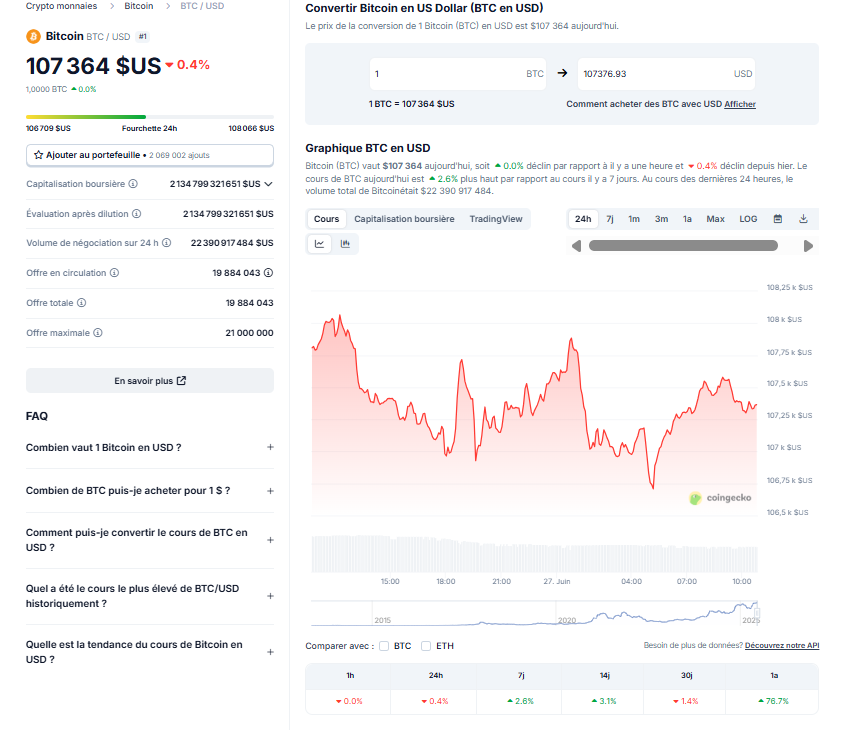842x730 pixels.
Task: Click the 21 000 000 maximum supply value
Action: point(249,333)
